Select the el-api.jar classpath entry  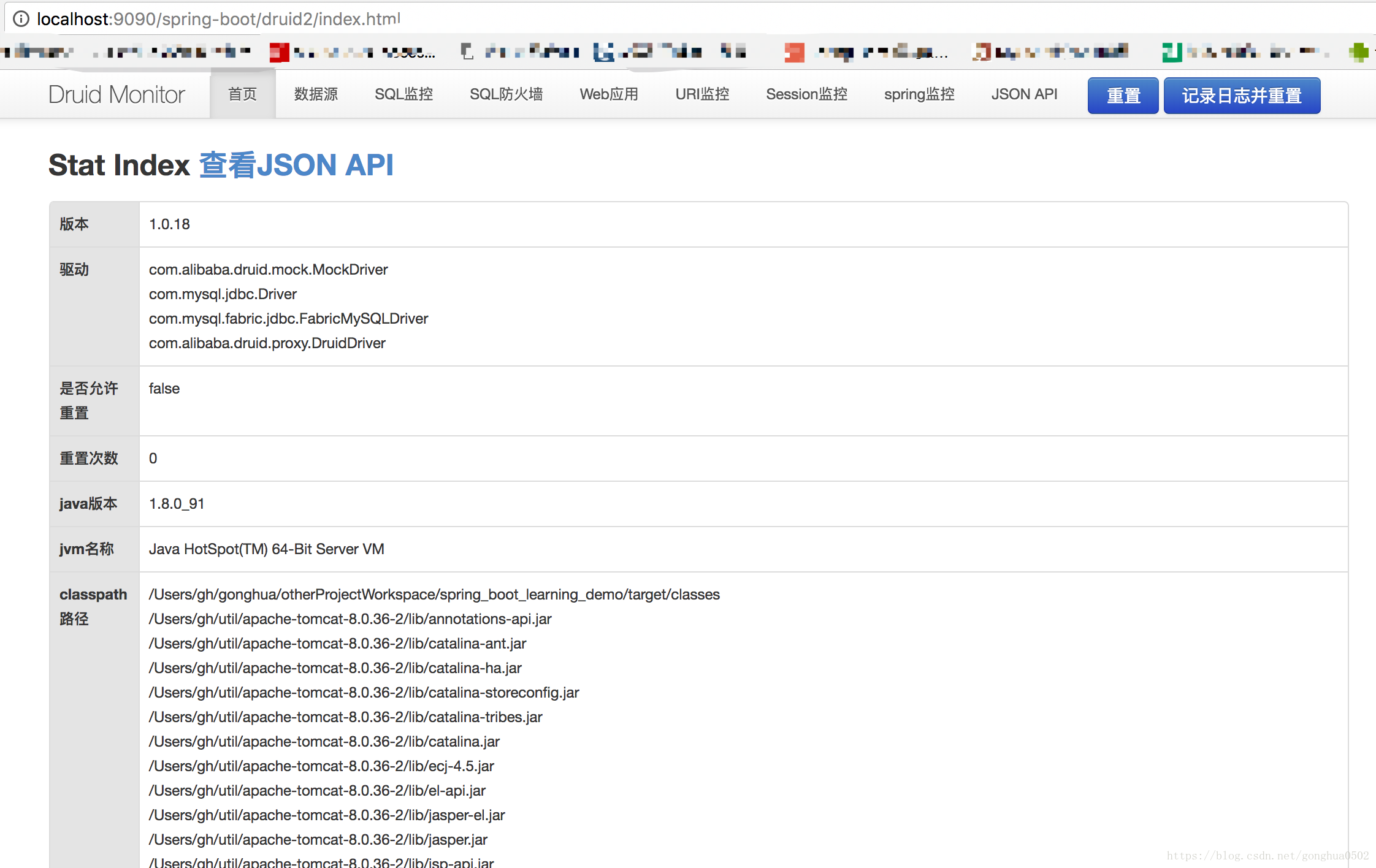pyautogui.click(x=317, y=791)
